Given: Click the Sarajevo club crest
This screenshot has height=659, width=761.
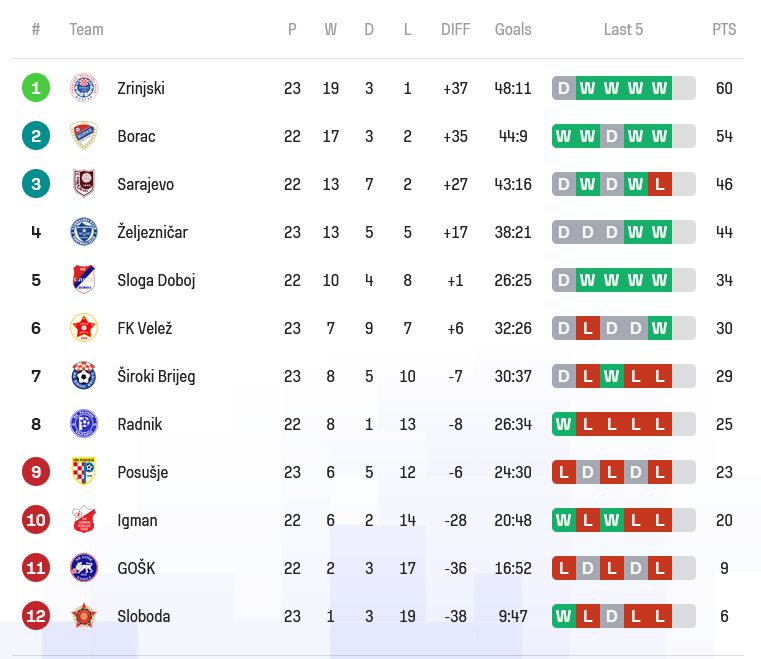Looking at the screenshot, I should tap(84, 184).
